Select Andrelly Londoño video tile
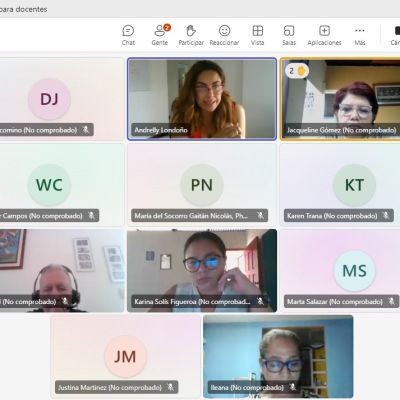400x400 pixels. (x=202, y=99)
